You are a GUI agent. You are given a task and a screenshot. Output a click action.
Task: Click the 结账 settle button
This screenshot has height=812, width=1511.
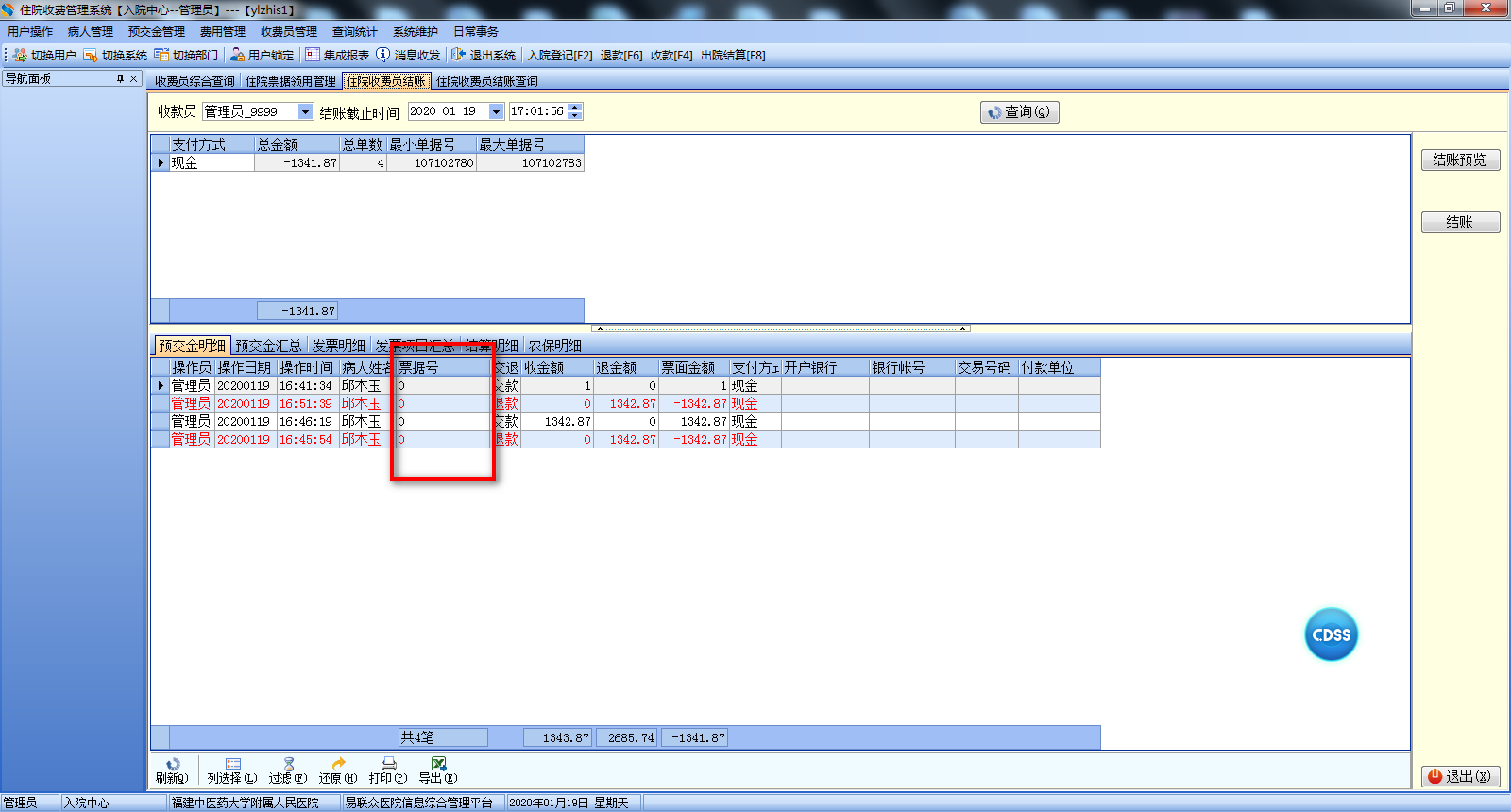[1460, 223]
